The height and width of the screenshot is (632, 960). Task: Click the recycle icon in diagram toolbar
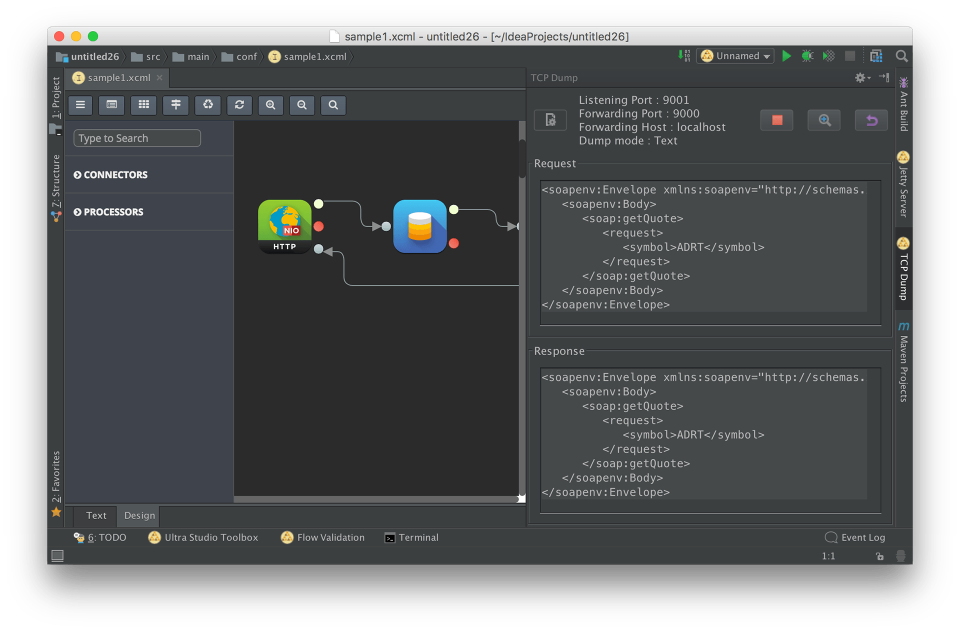207,105
